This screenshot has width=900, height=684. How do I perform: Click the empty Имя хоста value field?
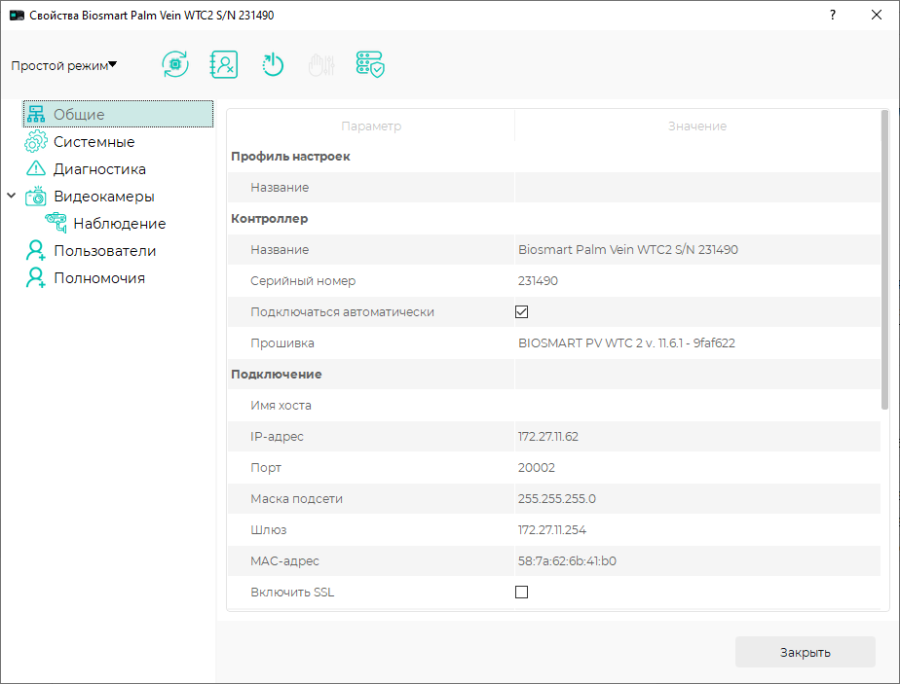(697, 405)
